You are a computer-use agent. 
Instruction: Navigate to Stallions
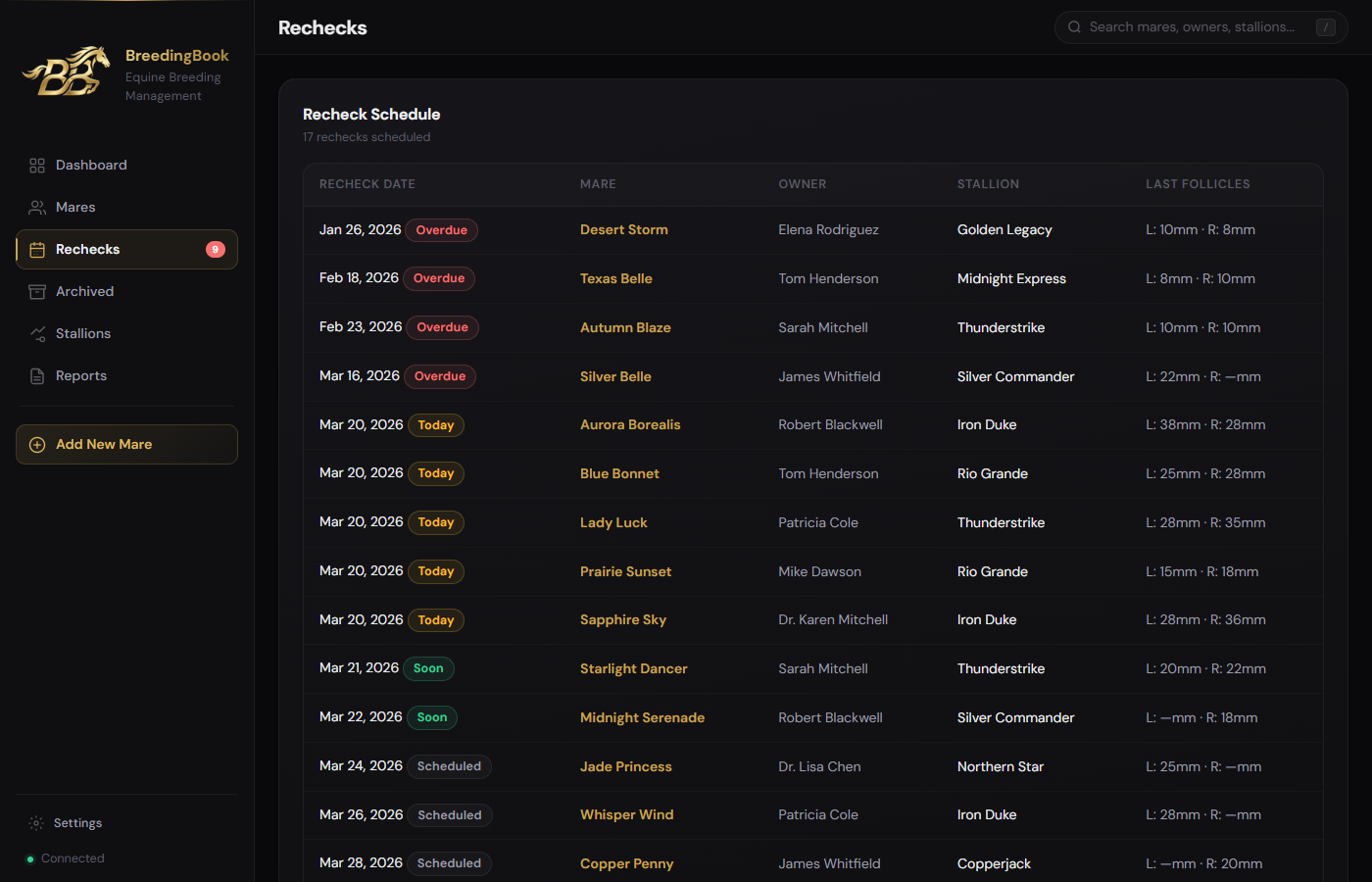click(126, 334)
